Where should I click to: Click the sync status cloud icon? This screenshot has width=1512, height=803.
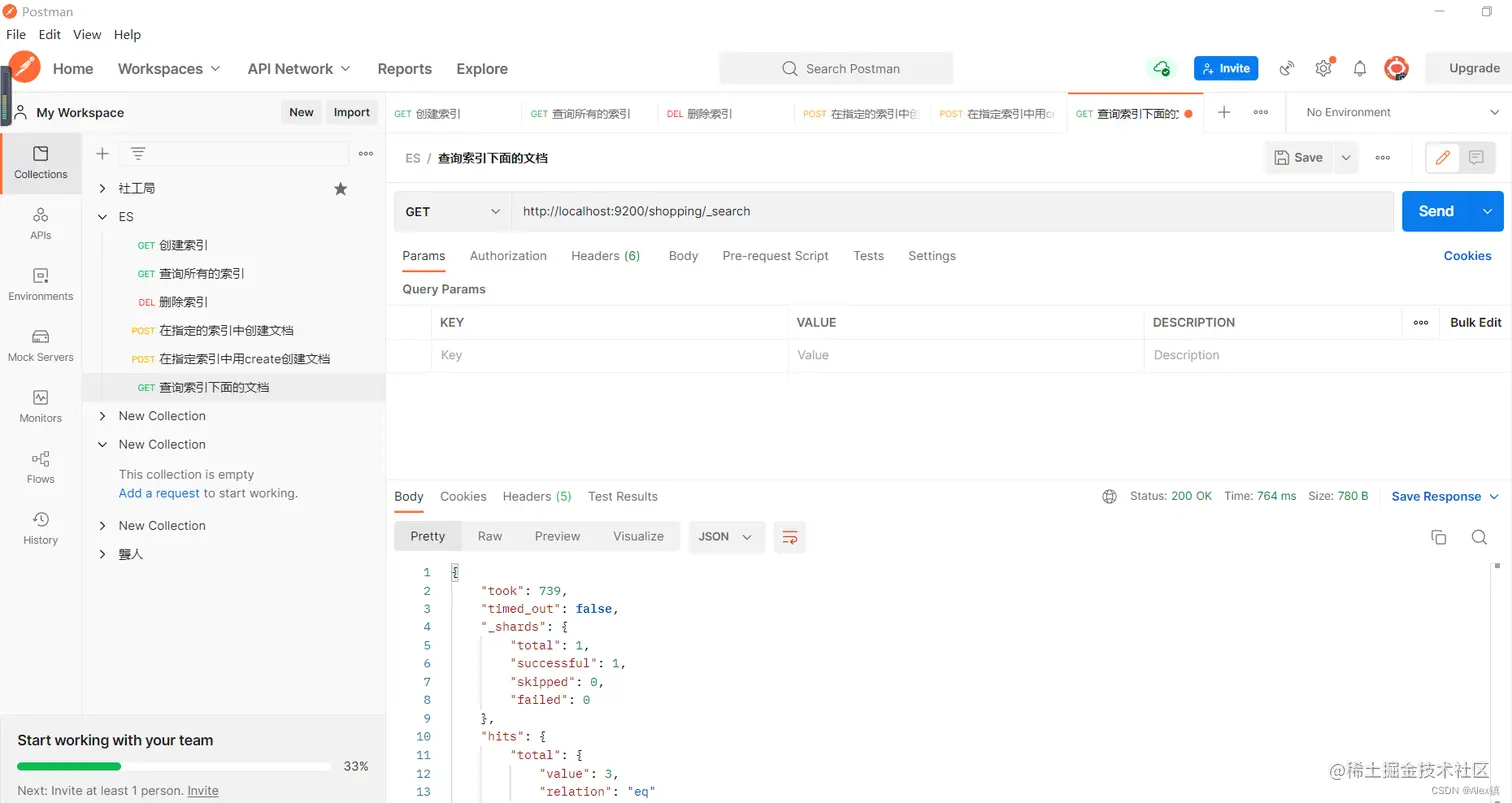click(1161, 68)
